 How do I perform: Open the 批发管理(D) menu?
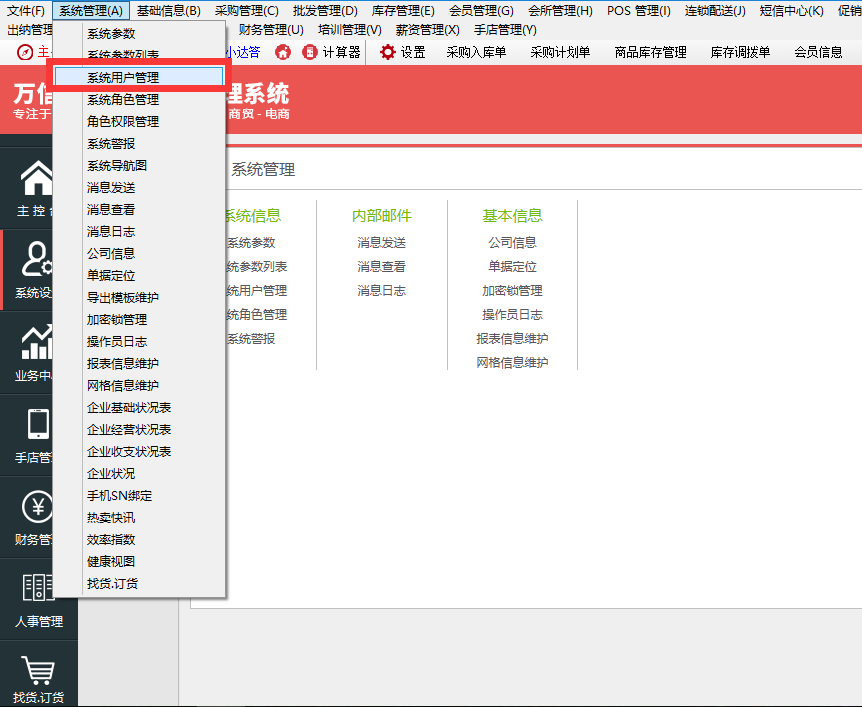(x=325, y=11)
